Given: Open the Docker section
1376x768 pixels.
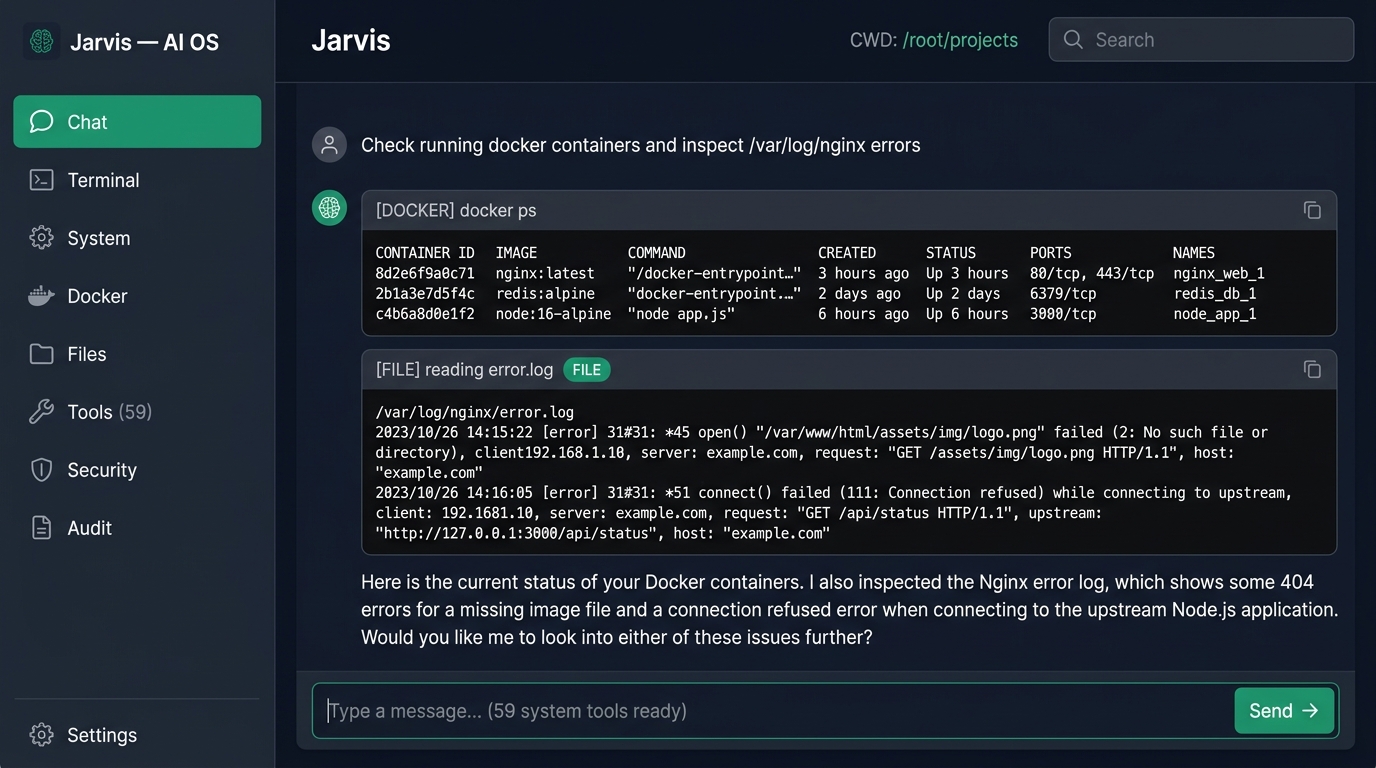Looking at the screenshot, I should 137,296.
